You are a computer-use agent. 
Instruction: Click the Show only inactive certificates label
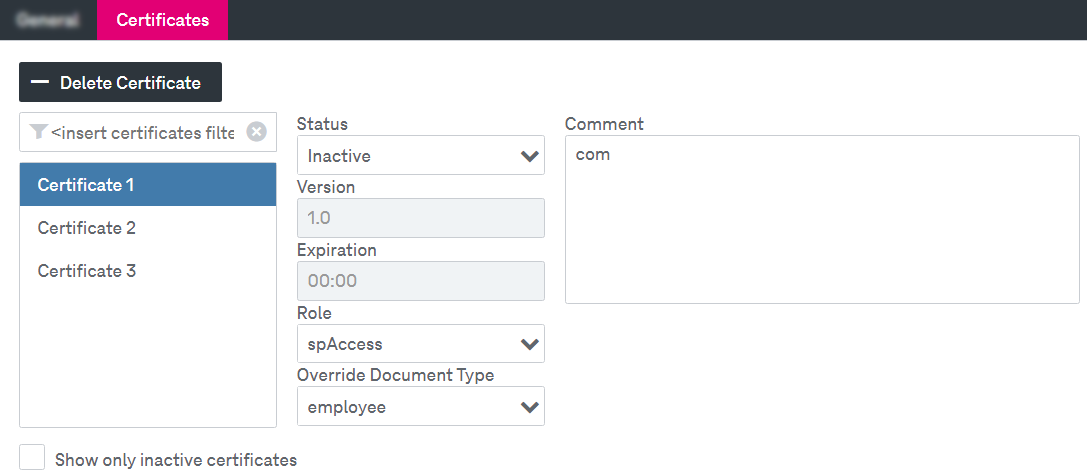click(176, 459)
